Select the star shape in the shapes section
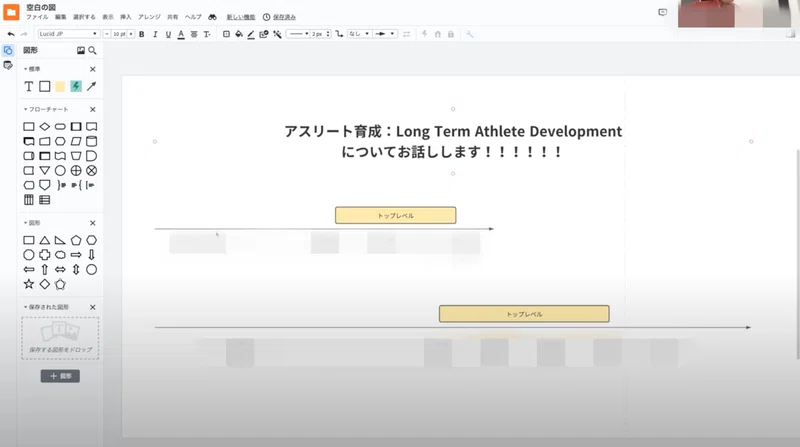 [x=29, y=284]
